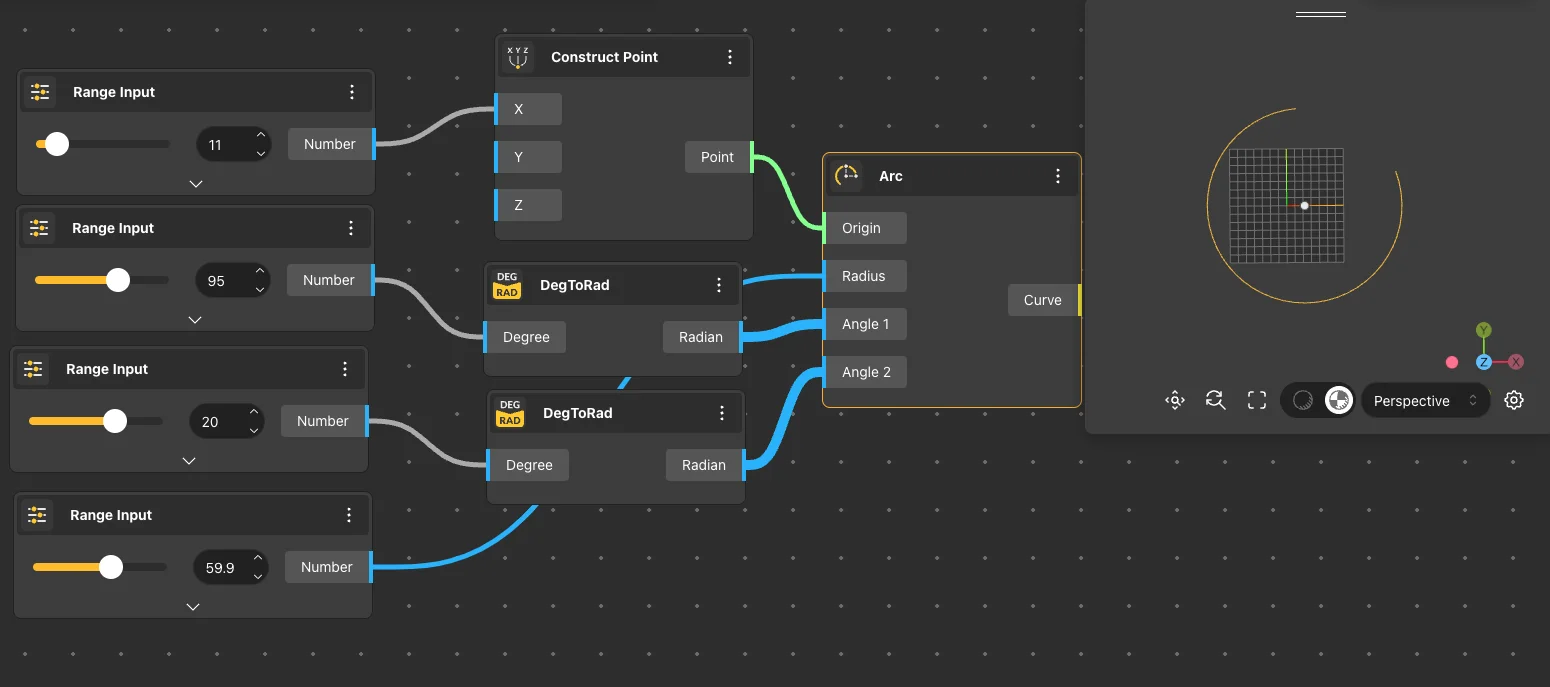Click the reset zoom icon with refresh arrows
Screen dimensions: 1550x687
click(x=1216, y=401)
